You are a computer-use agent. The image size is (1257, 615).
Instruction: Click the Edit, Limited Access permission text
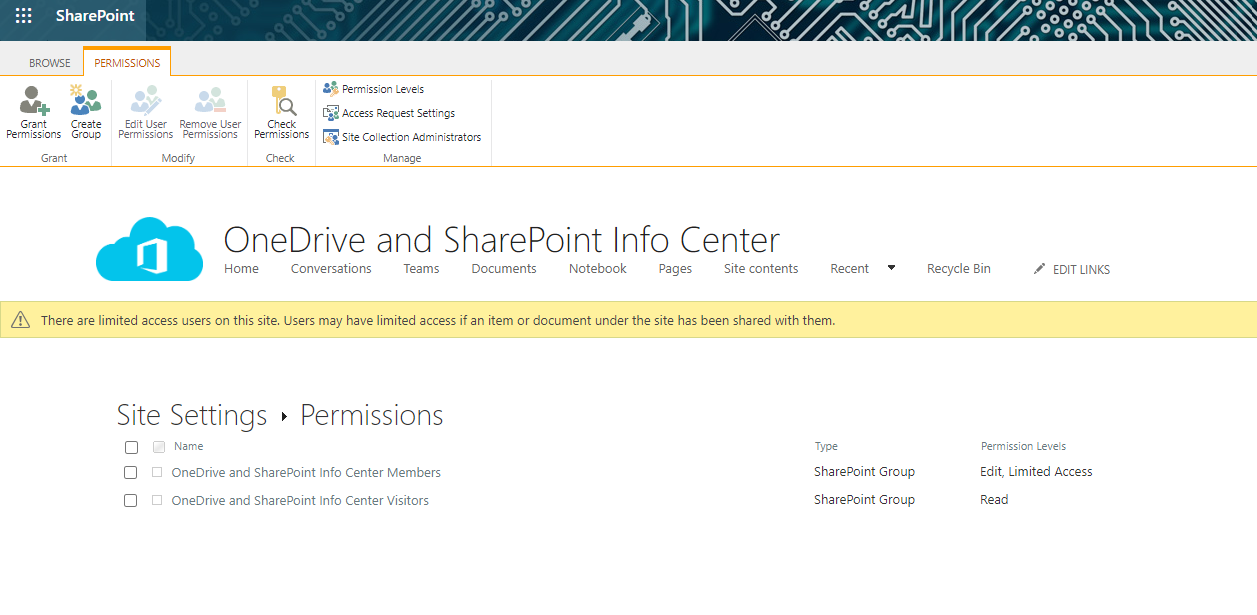point(1036,471)
